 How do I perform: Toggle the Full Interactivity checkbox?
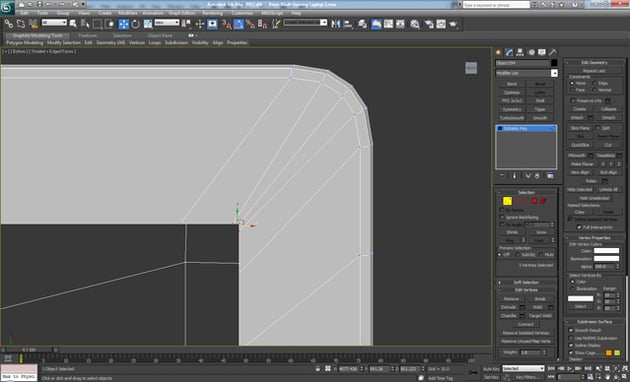[x=579, y=227]
